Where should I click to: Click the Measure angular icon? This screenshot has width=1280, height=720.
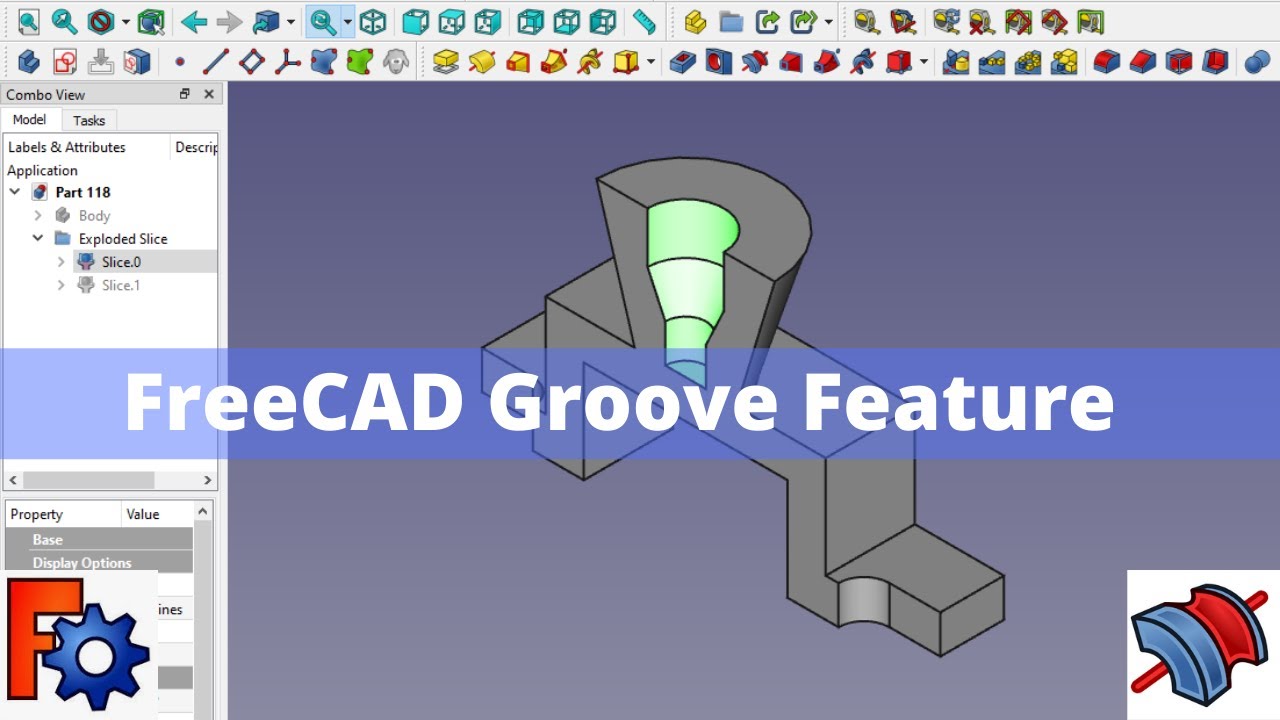coord(902,21)
